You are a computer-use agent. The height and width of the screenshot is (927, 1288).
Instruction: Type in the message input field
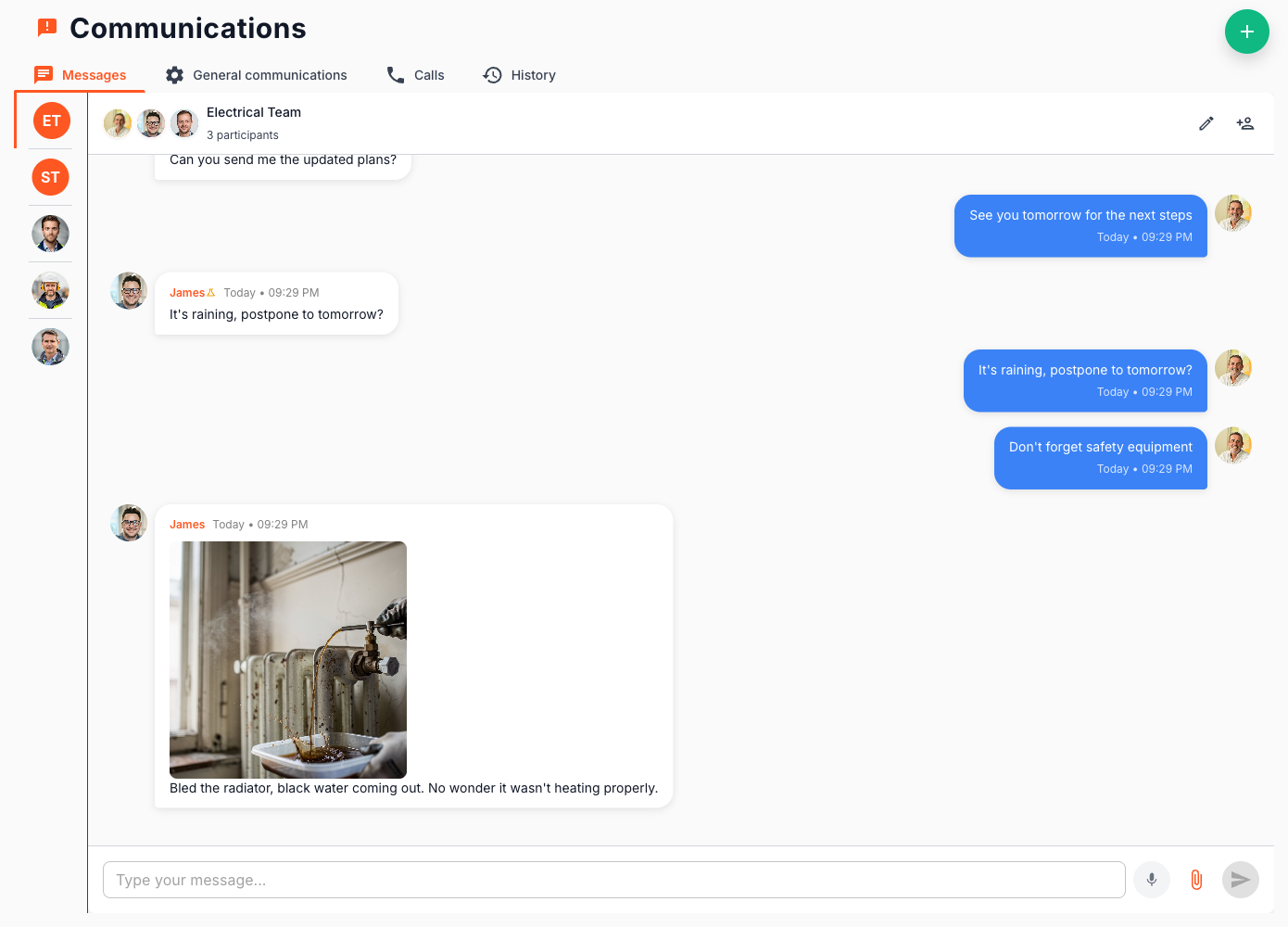[613, 880]
